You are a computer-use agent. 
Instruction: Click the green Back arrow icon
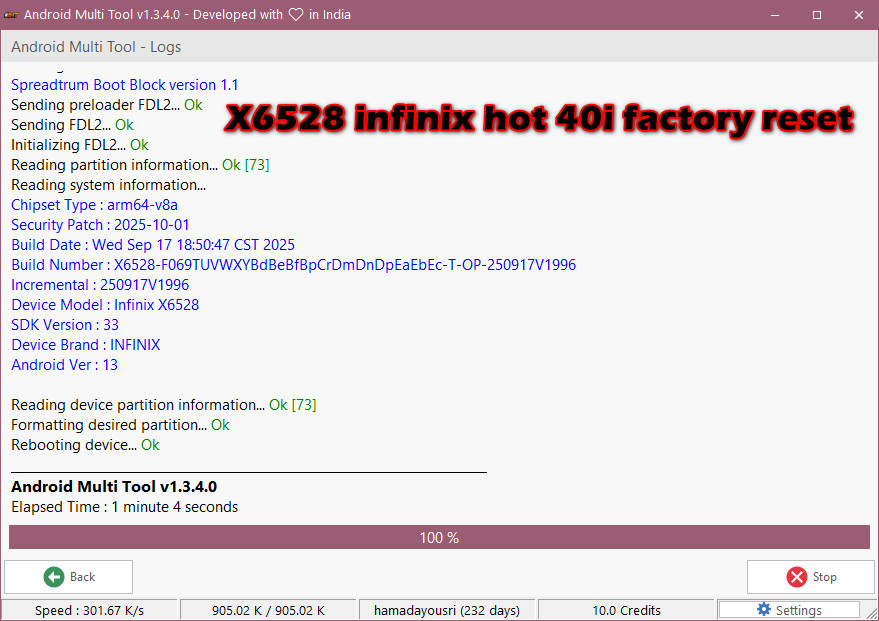[x=54, y=577]
